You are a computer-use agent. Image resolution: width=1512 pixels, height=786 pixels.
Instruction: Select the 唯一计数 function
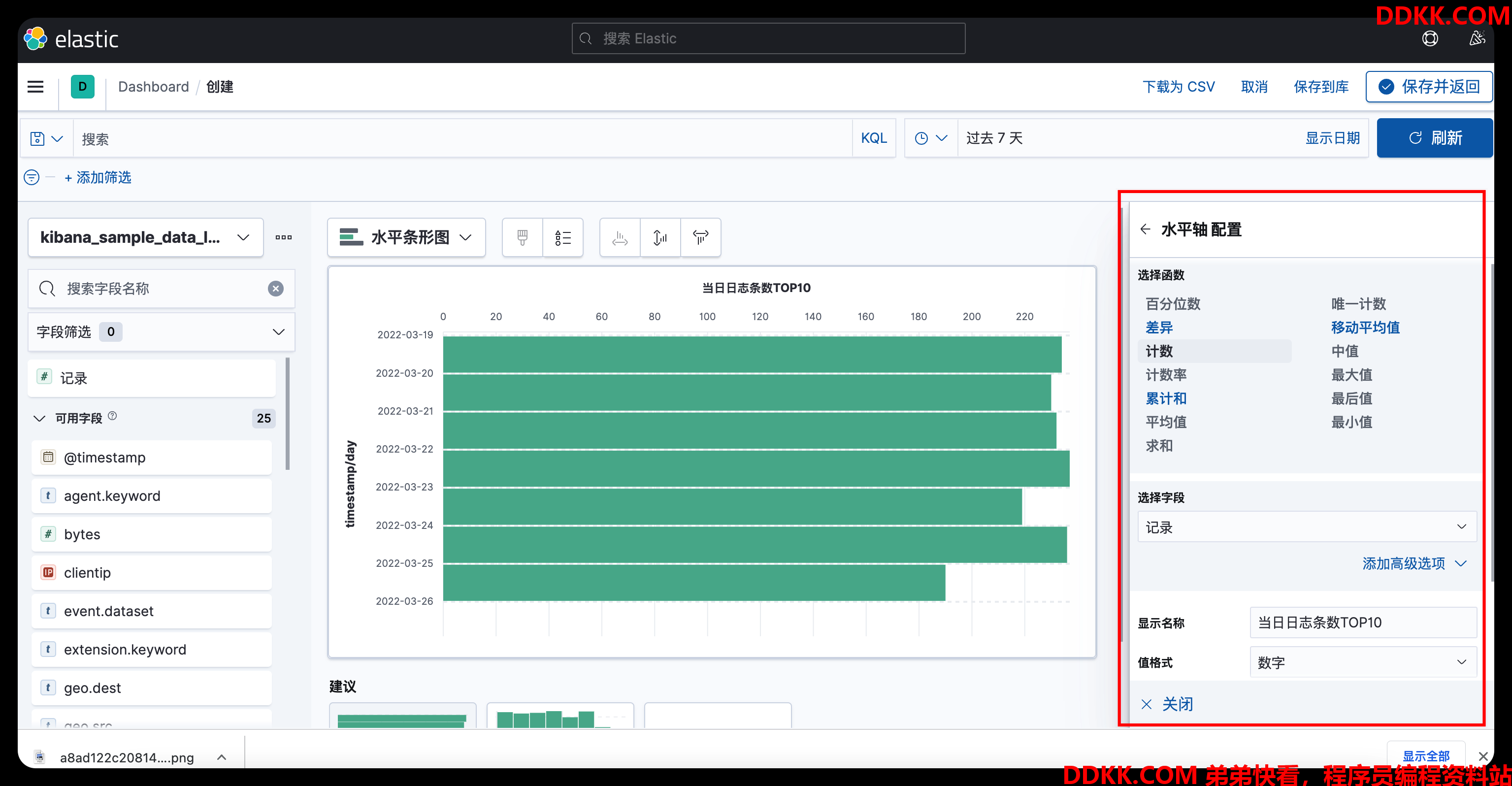tap(1358, 304)
